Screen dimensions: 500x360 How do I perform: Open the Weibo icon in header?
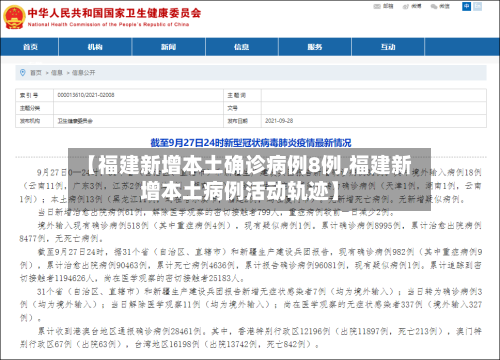point(406,6)
